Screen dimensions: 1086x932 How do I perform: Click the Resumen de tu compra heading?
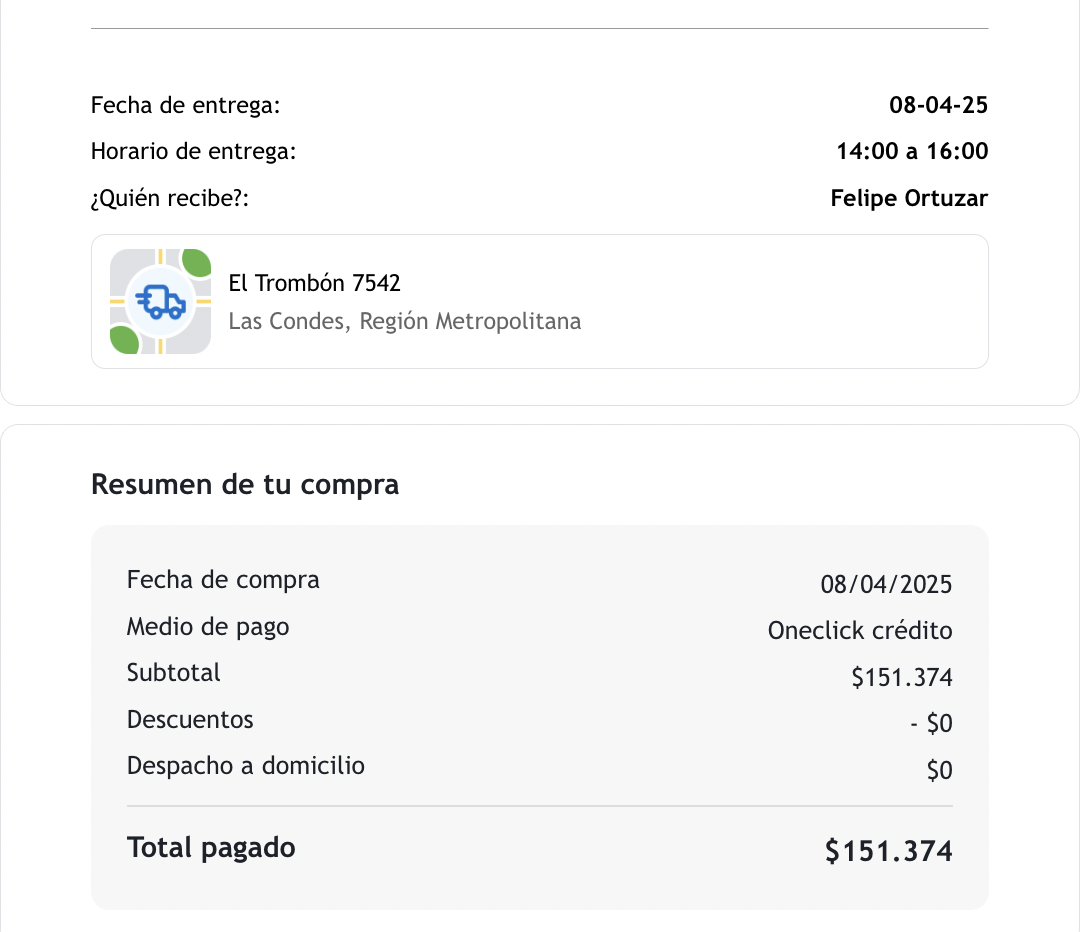pyautogui.click(x=244, y=485)
